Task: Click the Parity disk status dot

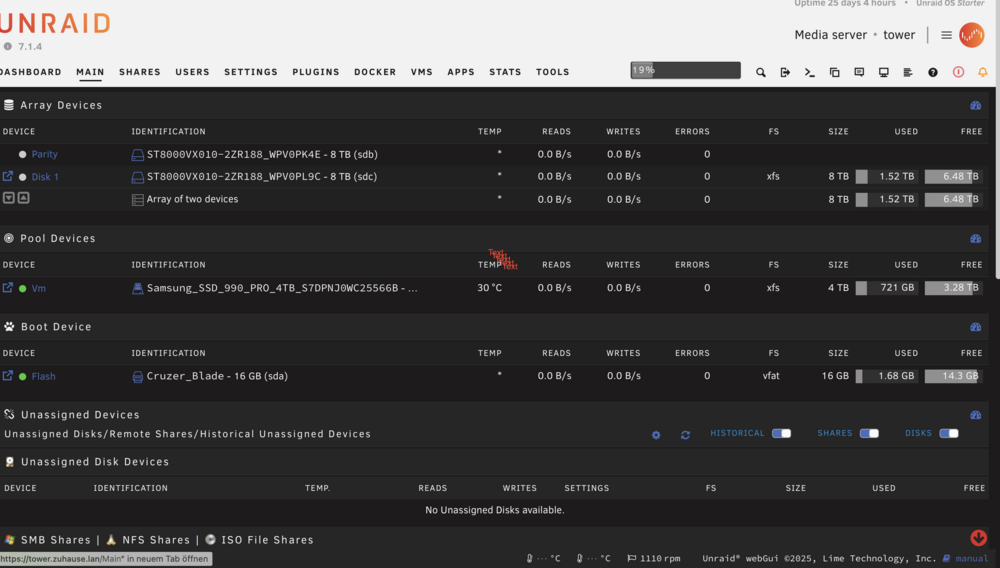Action: tap(22, 154)
